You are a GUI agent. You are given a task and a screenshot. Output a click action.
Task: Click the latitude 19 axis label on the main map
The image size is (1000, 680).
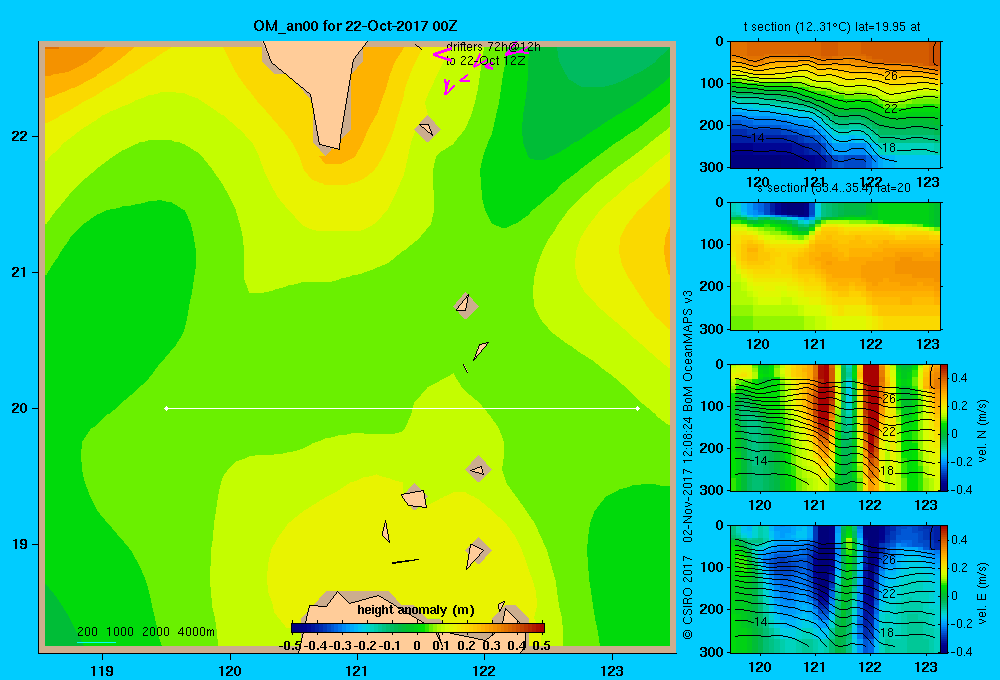coord(19,544)
